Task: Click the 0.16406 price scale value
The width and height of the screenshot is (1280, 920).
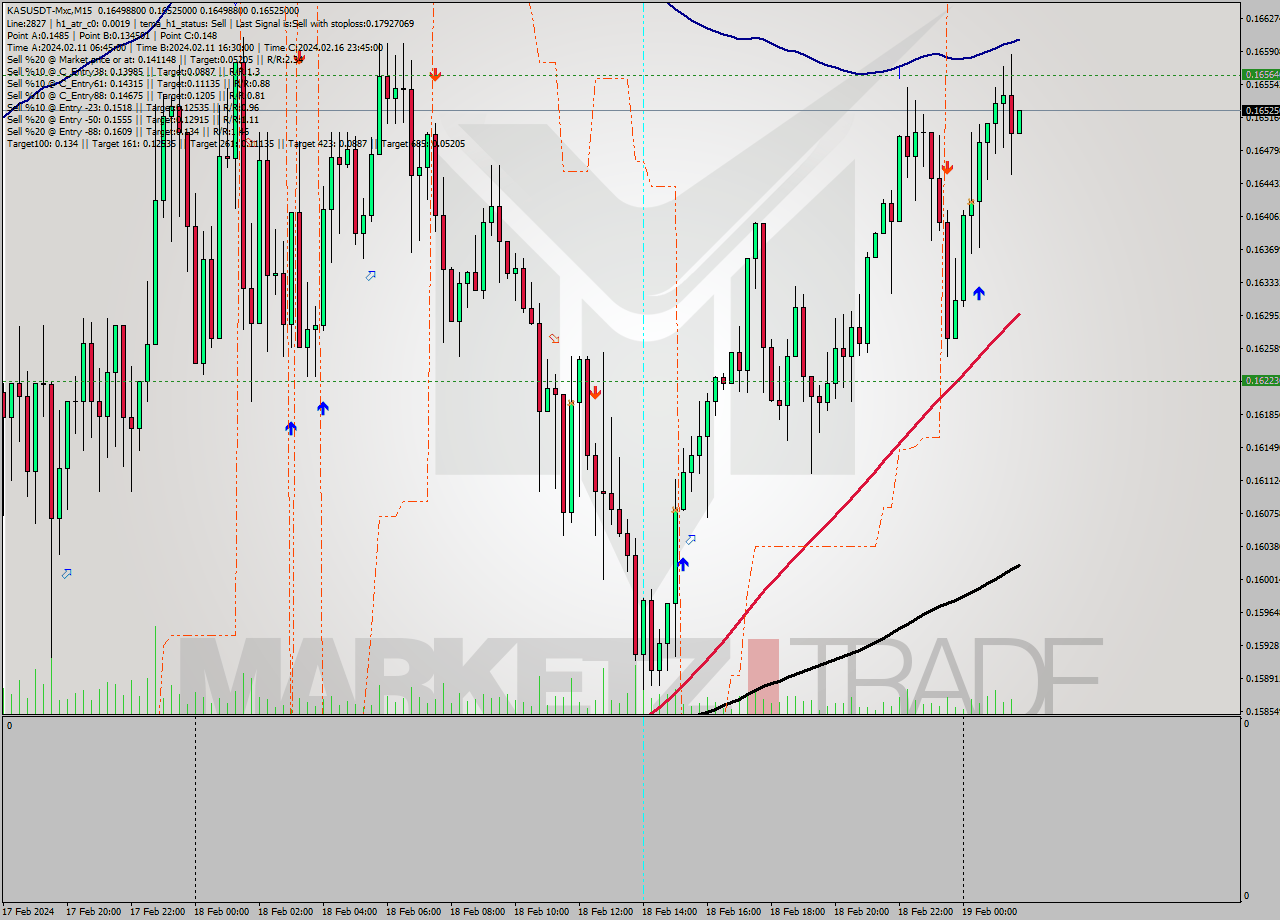Action: (x=1262, y=216)
